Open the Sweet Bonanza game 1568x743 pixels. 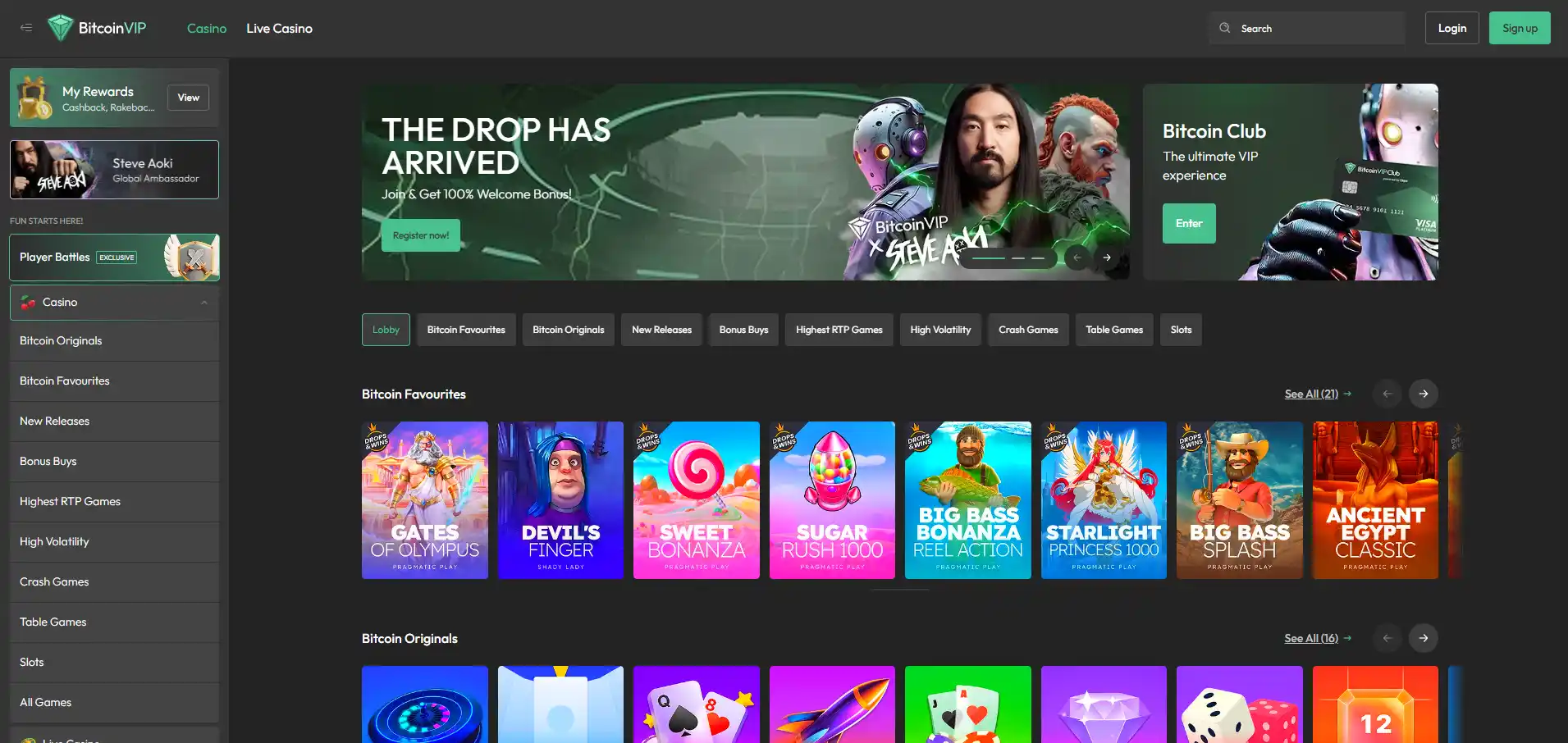point(697,500)
